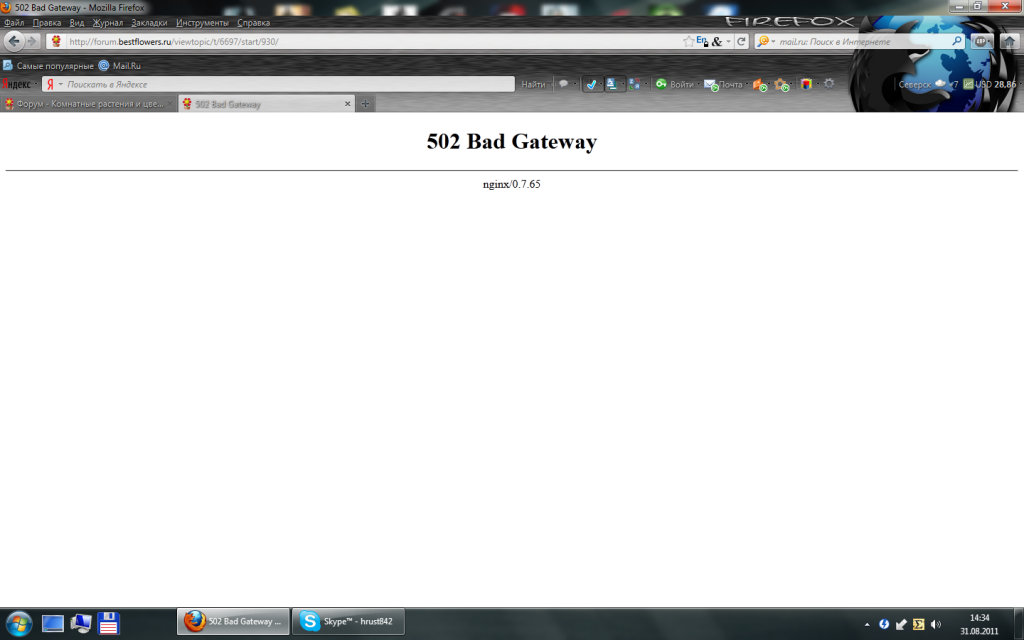Switch to the Форум - Комнатные растения tab
Screen dimensions: 1024x640
pyautogui.click(x=88, y=104)
